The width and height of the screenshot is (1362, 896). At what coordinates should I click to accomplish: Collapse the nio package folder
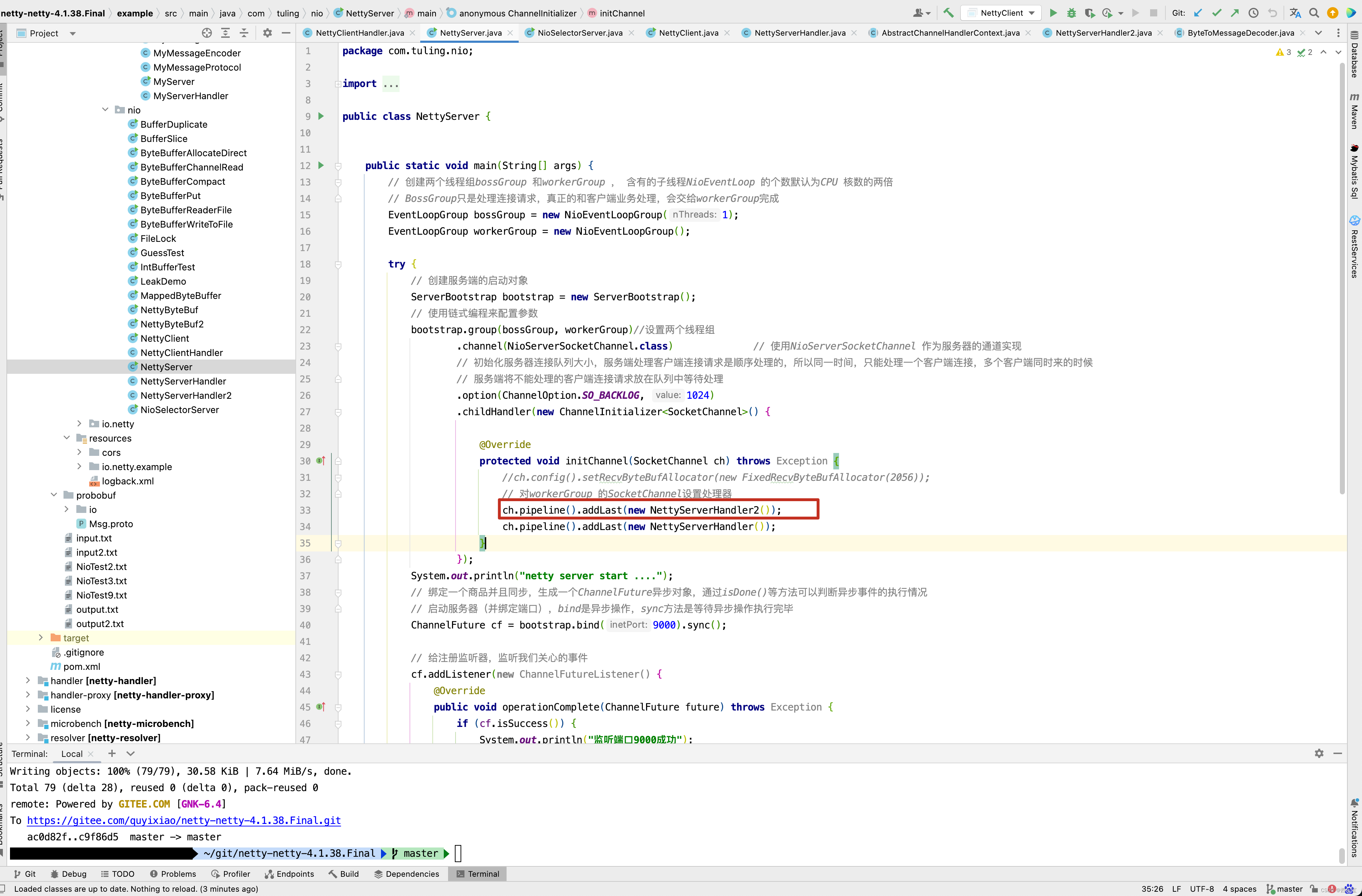[x=105, y=110]
